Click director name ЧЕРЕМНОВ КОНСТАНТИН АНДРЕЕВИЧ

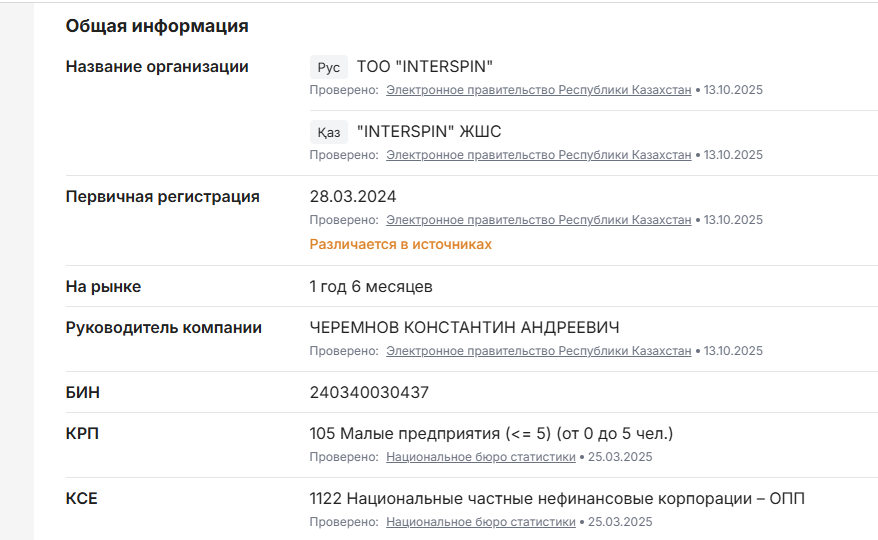pos(464,328)
